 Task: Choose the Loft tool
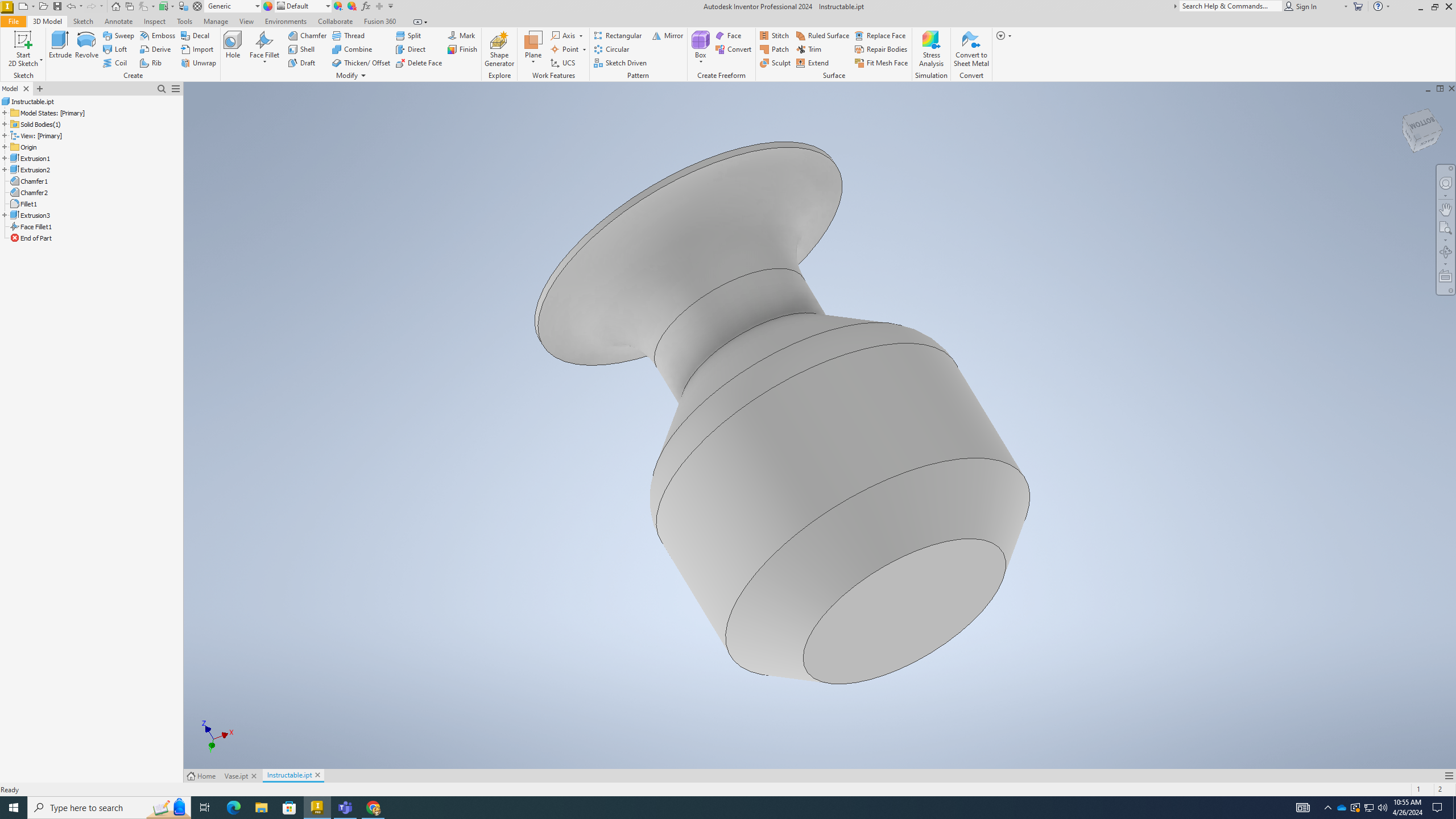point(115,49)
